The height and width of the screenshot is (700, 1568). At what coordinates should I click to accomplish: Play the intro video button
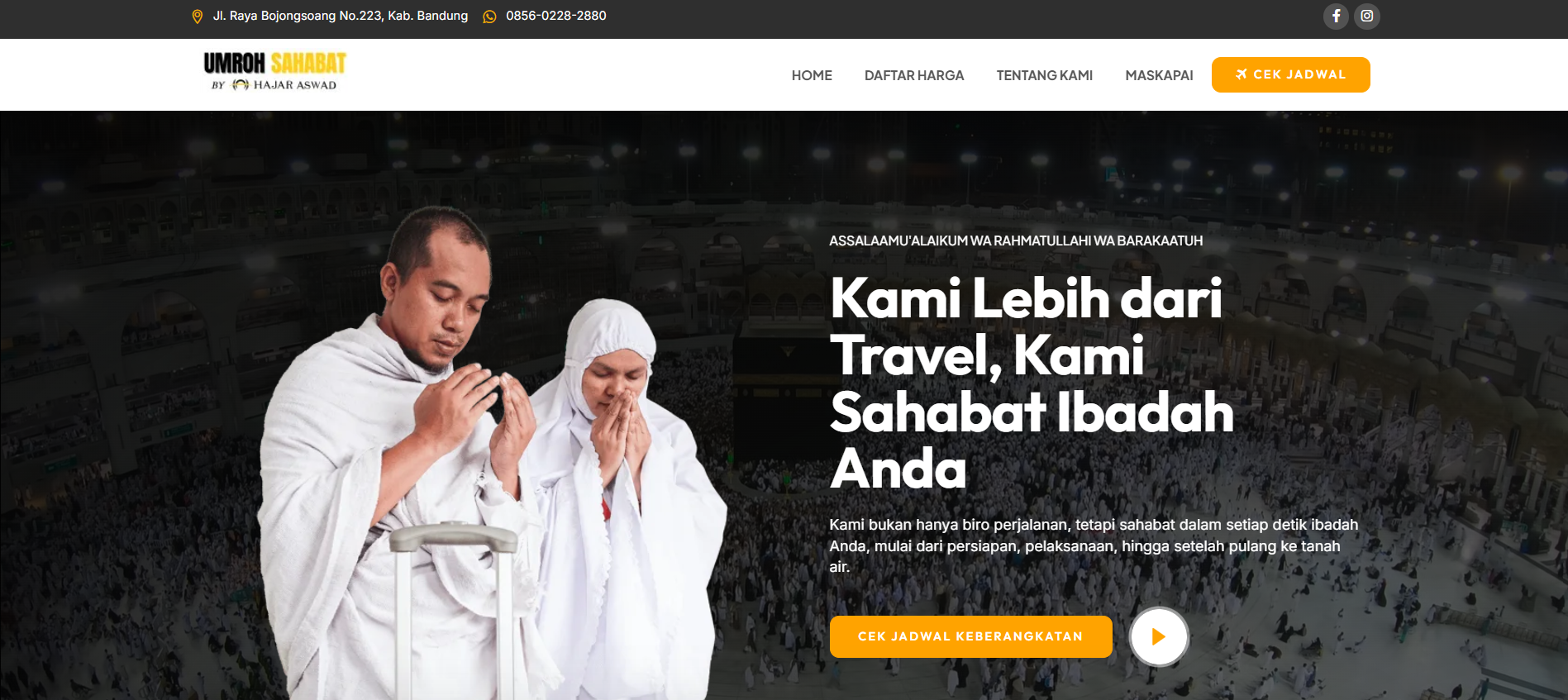[x=1159, y=636]
